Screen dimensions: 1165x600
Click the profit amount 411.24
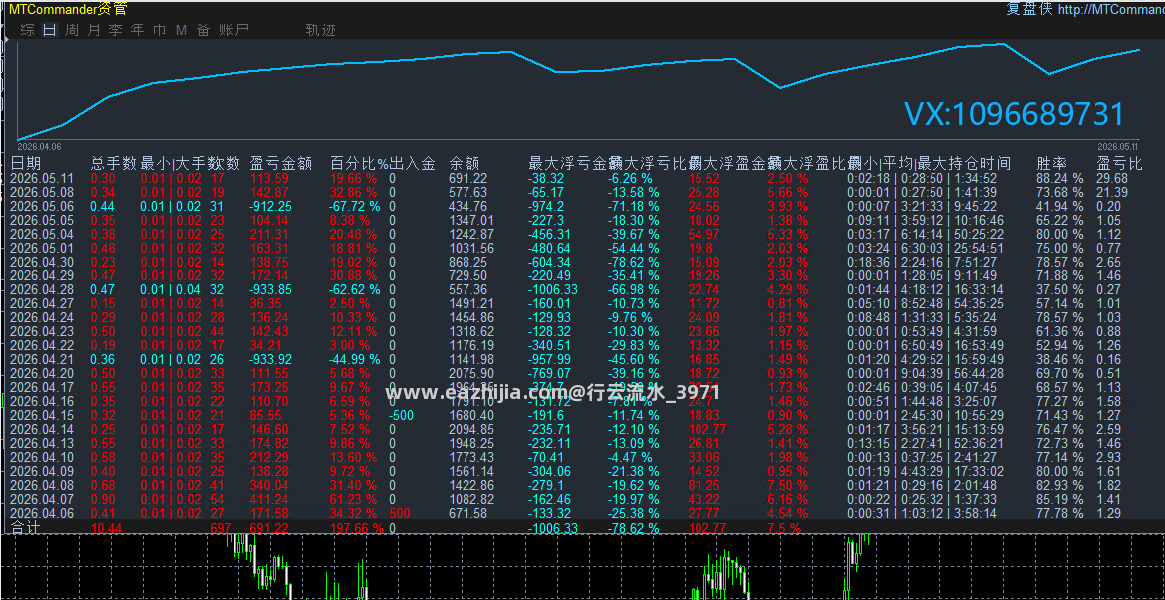pyautogui.click(x=268, y=500)
